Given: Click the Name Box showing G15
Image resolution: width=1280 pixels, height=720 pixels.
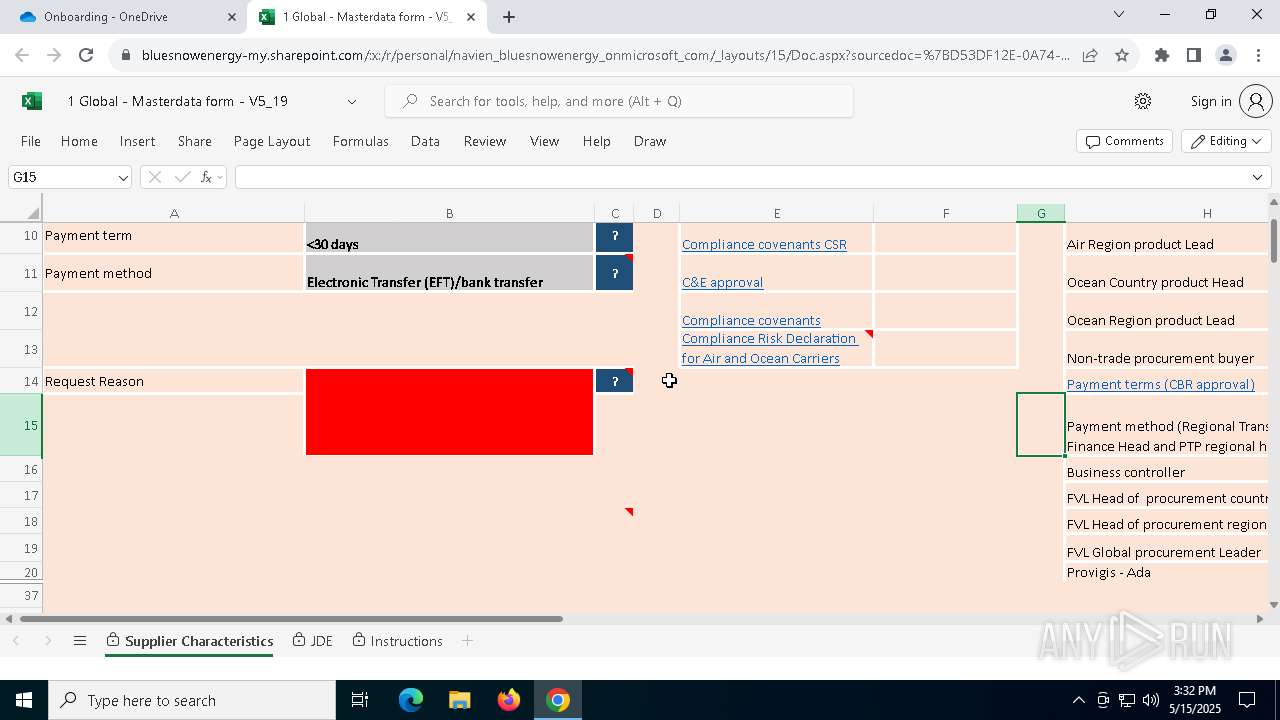Looking at the screenshot, I should tap(62, 177).
